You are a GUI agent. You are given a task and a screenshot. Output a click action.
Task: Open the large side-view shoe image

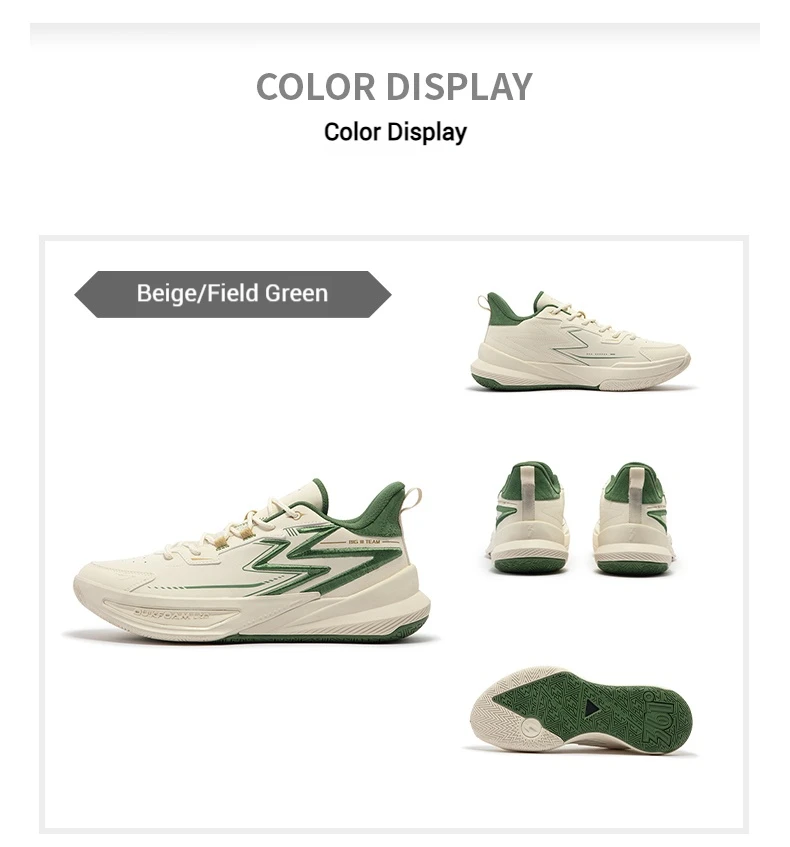point(252,560)
